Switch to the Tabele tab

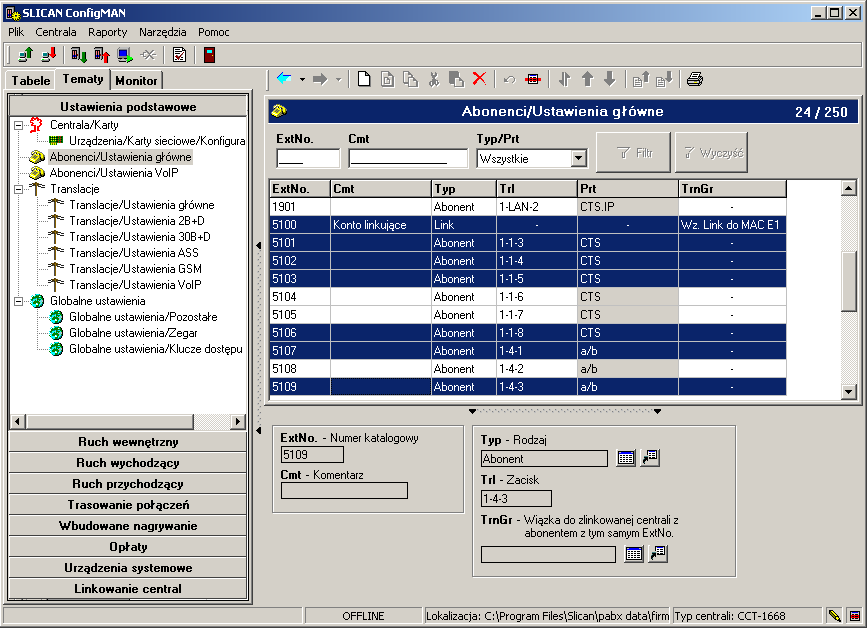31,81
